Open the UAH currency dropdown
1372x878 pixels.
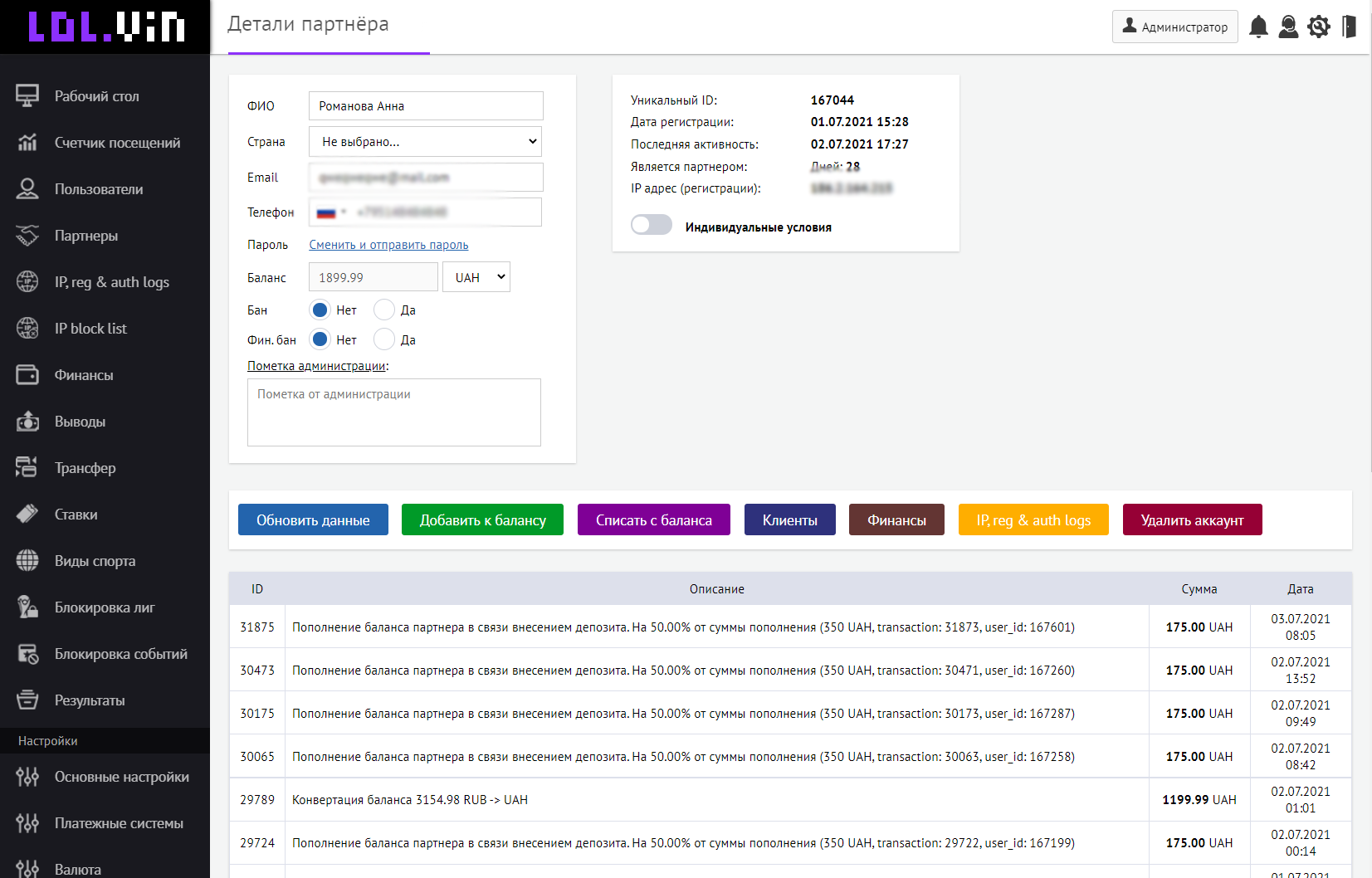pos(476,277)
